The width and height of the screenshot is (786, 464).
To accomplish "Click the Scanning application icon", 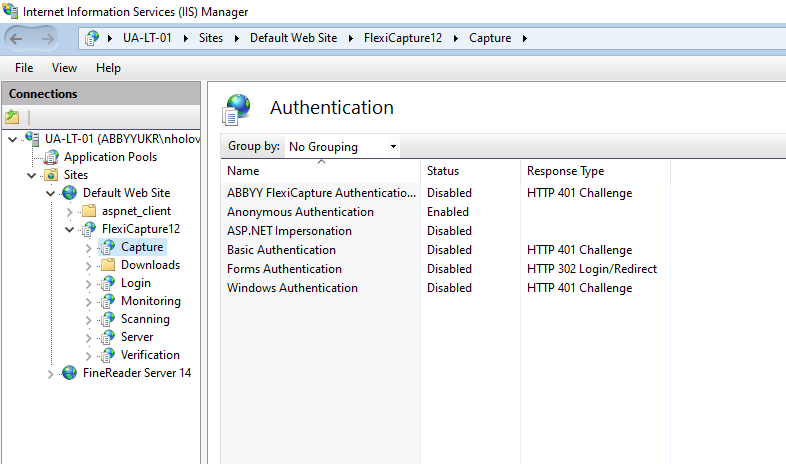I will pyautogui.click(x=108, y=319).
